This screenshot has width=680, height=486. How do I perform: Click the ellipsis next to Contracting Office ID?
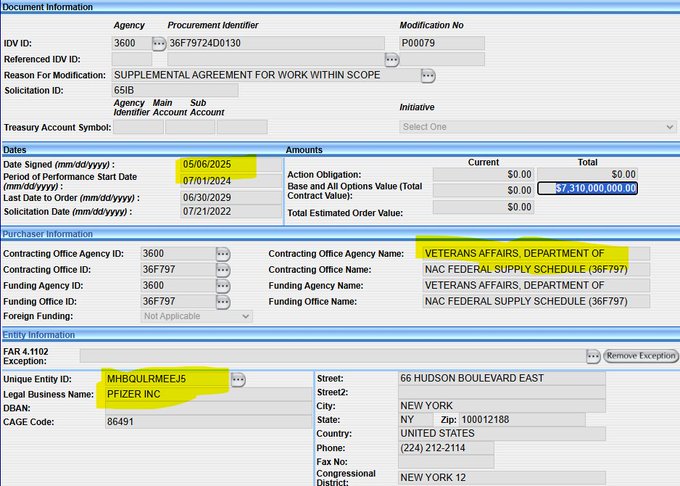(x=223, y=270)
